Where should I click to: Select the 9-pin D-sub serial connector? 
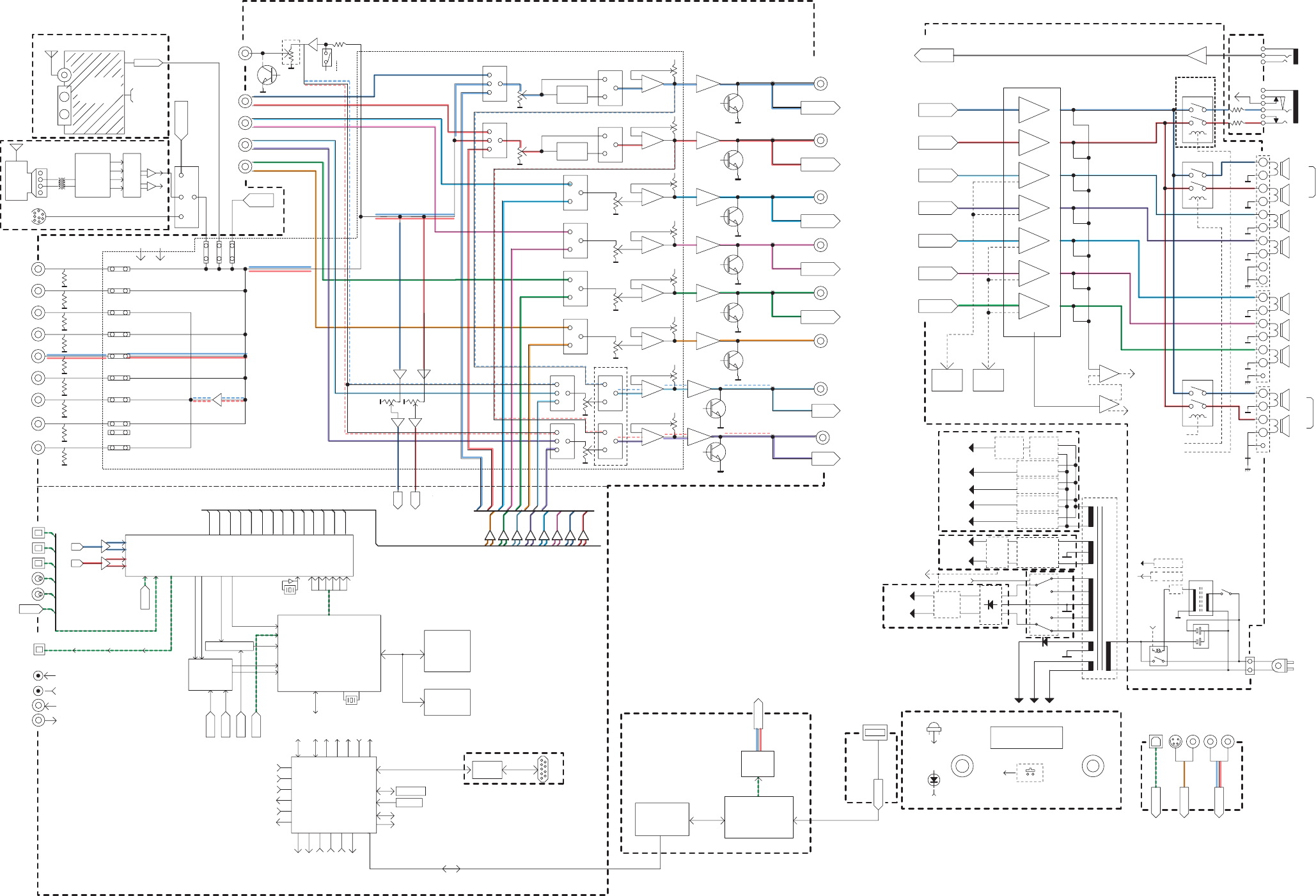point(543,769)
